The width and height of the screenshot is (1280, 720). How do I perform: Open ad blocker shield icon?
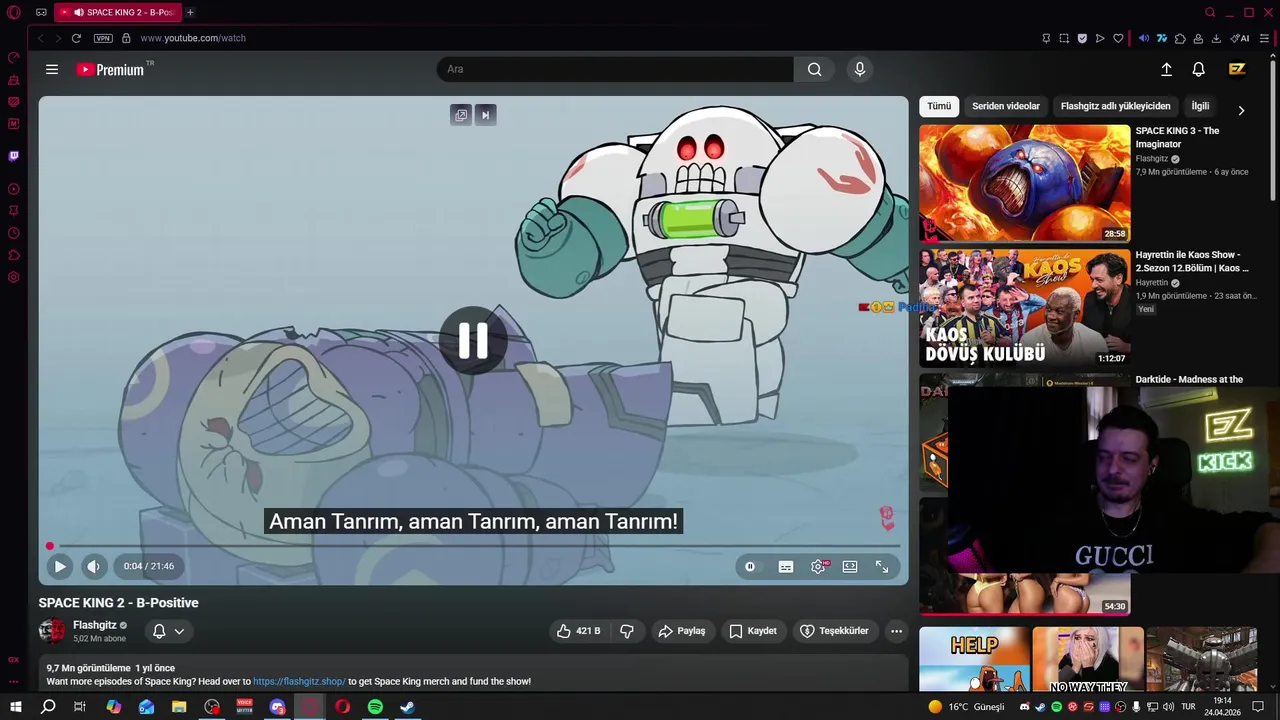tap(1082, 38)
